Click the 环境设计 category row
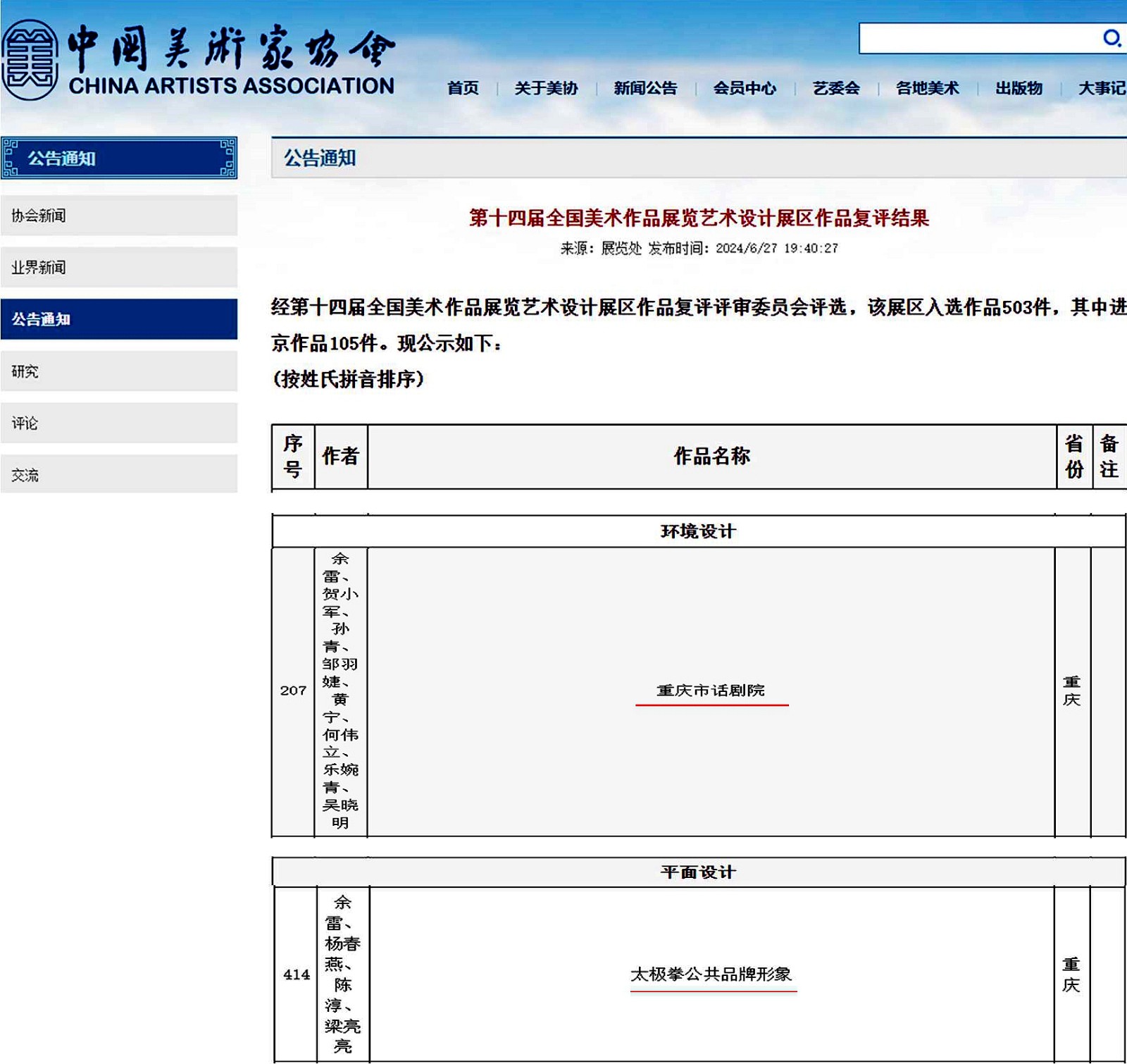This screenshot has width=1127, height=1064. click(x=698, y=531)
